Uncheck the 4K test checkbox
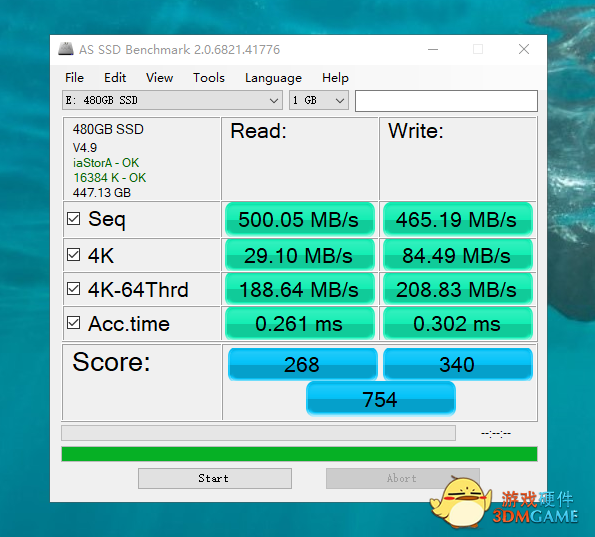Image resolution: width=595 pixels, height=537 pixels. 73,255
